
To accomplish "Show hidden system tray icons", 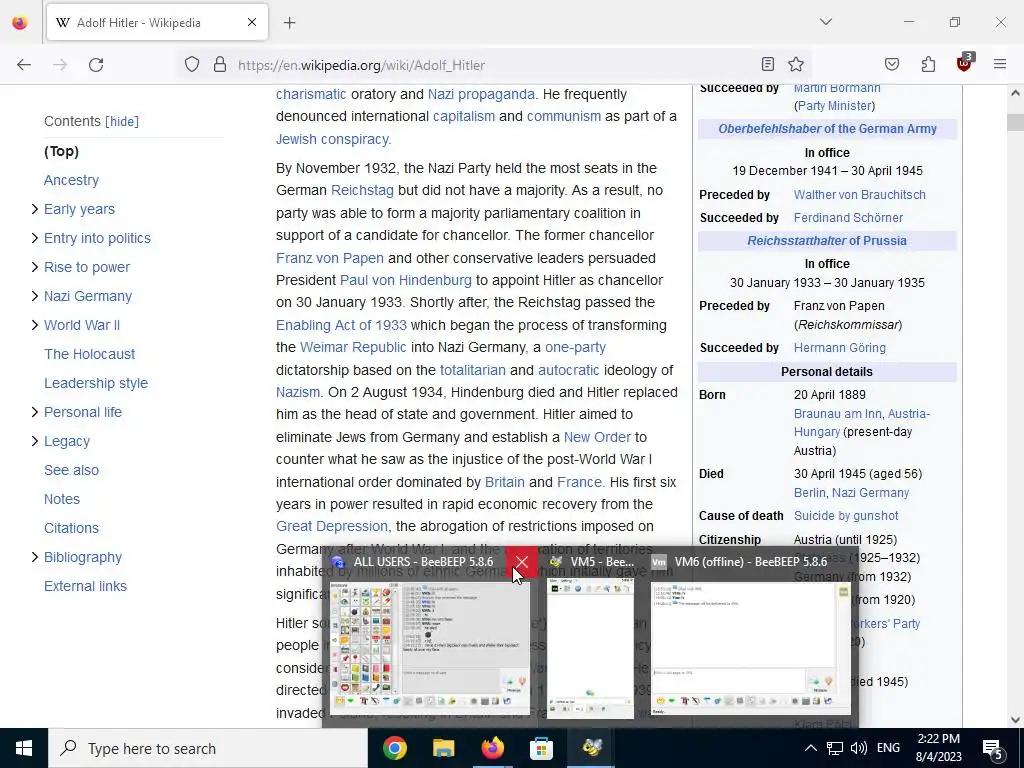I will coord(810,748).
